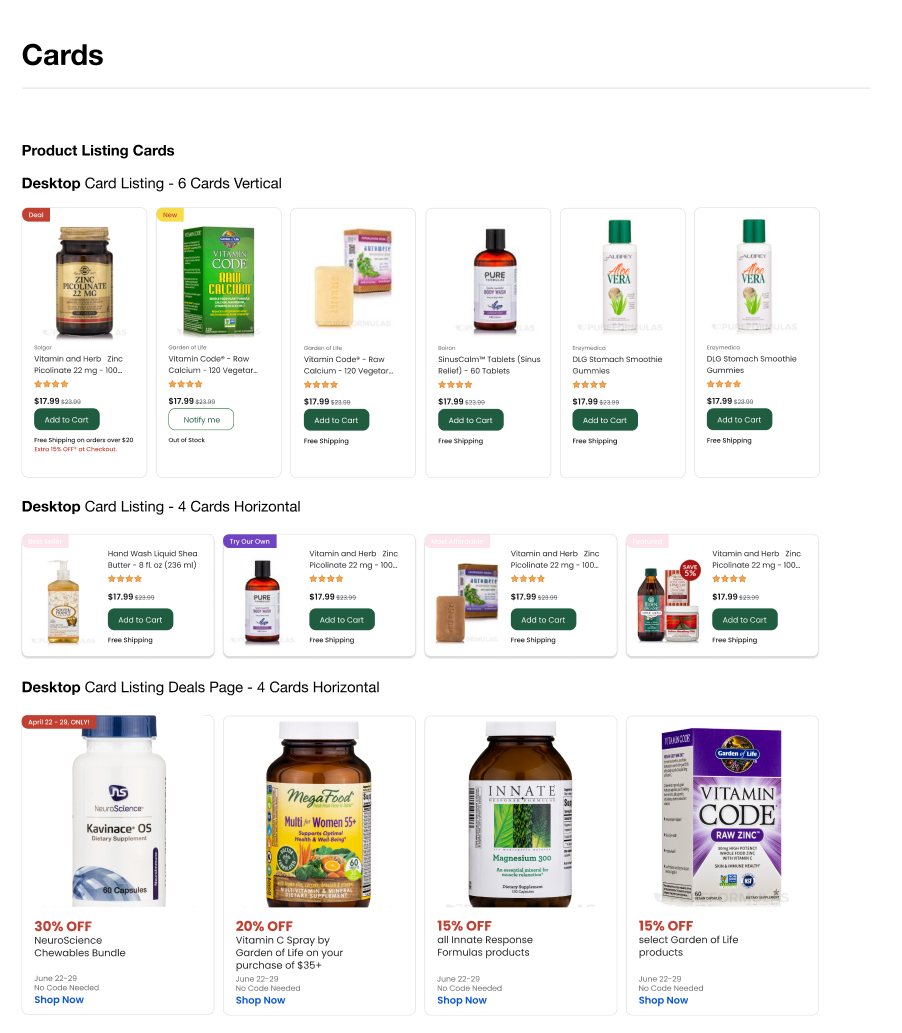Image resolution: width=902 pixels, height=1033 pixels.
Task: Open SinusCalm Tablets product title link
Action: (489, 365)
